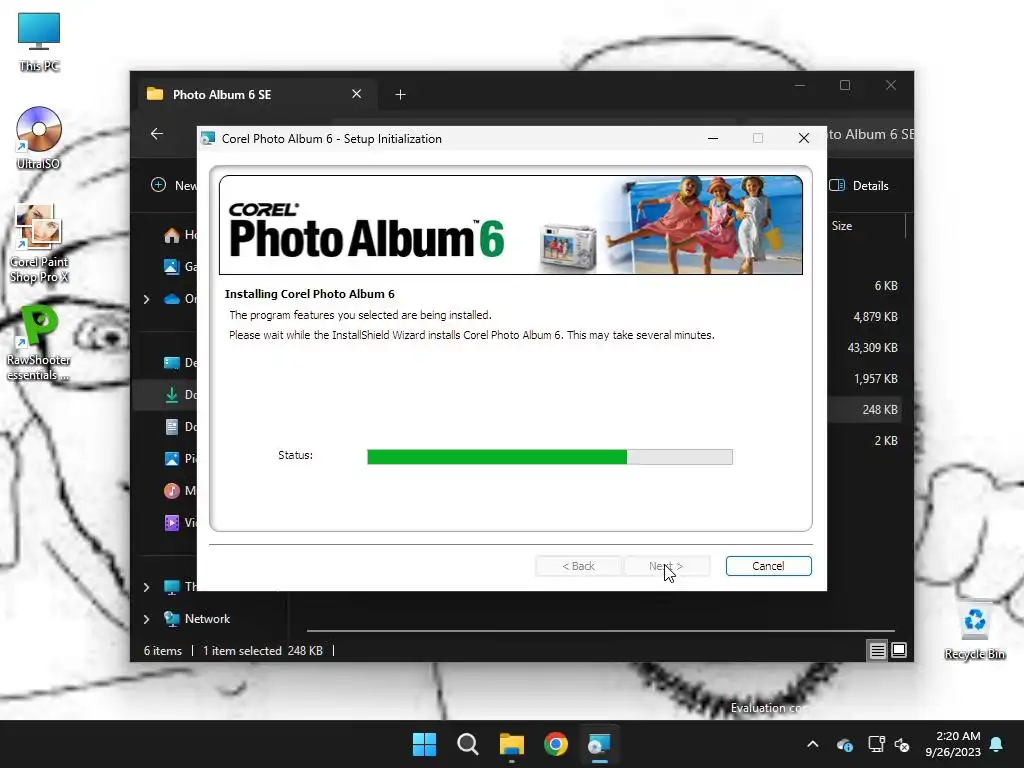This screenshot has height=768, width=1024.
Task: Close the Photo Album 6 SE tab
Action: pos(357,94)
